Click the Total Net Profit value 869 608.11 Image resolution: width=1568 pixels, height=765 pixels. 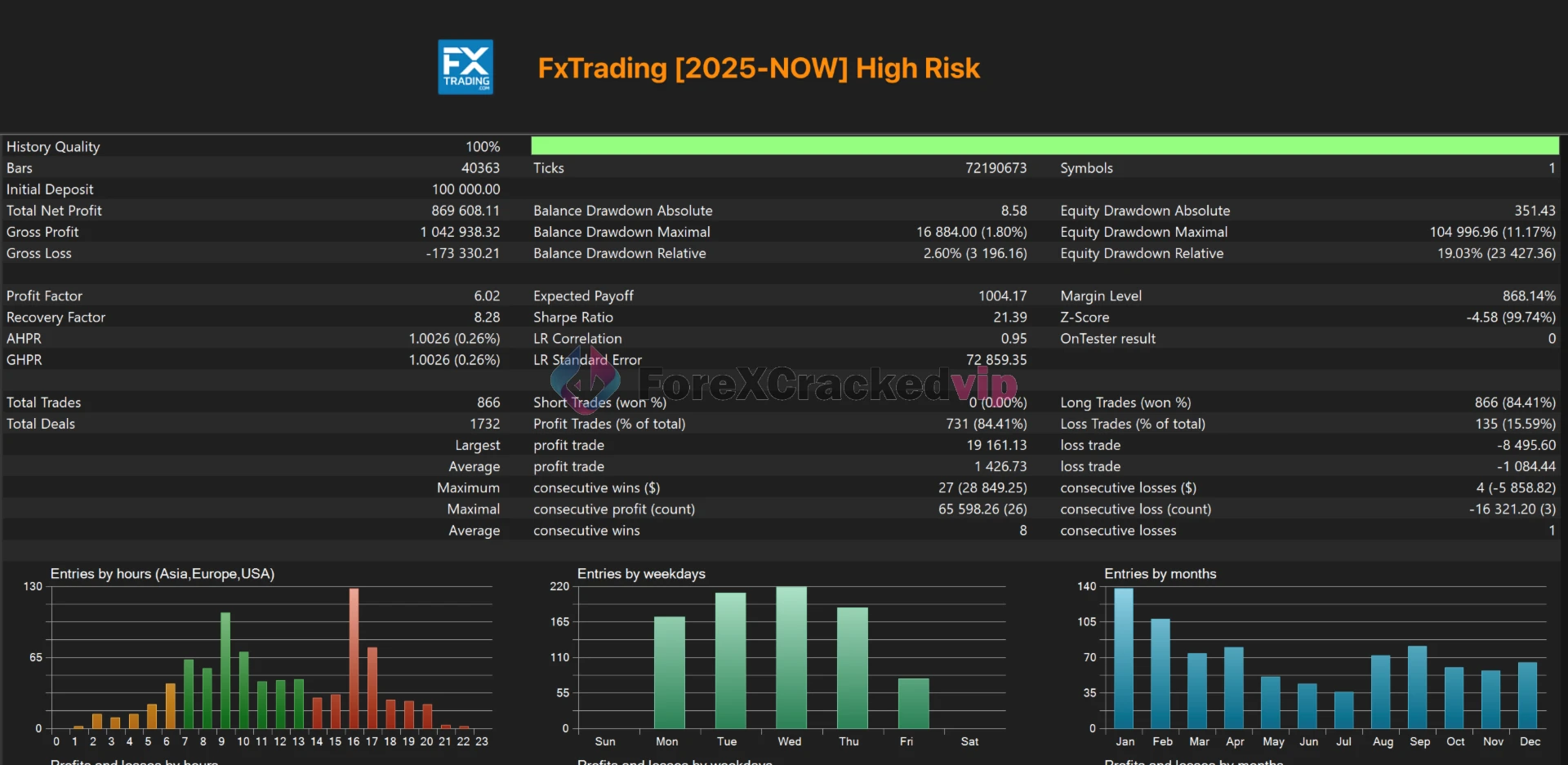[465, 211]
